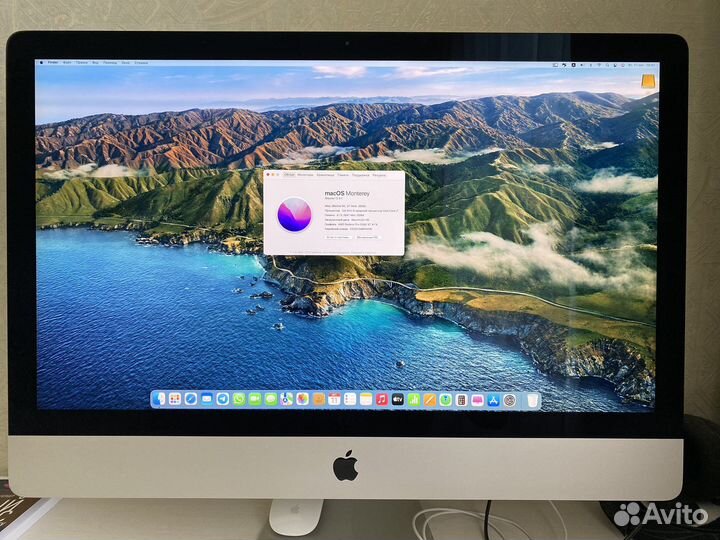Switch to the Ресурсы tab in About This Mac
Screen dimensions: 720x540
379,175
